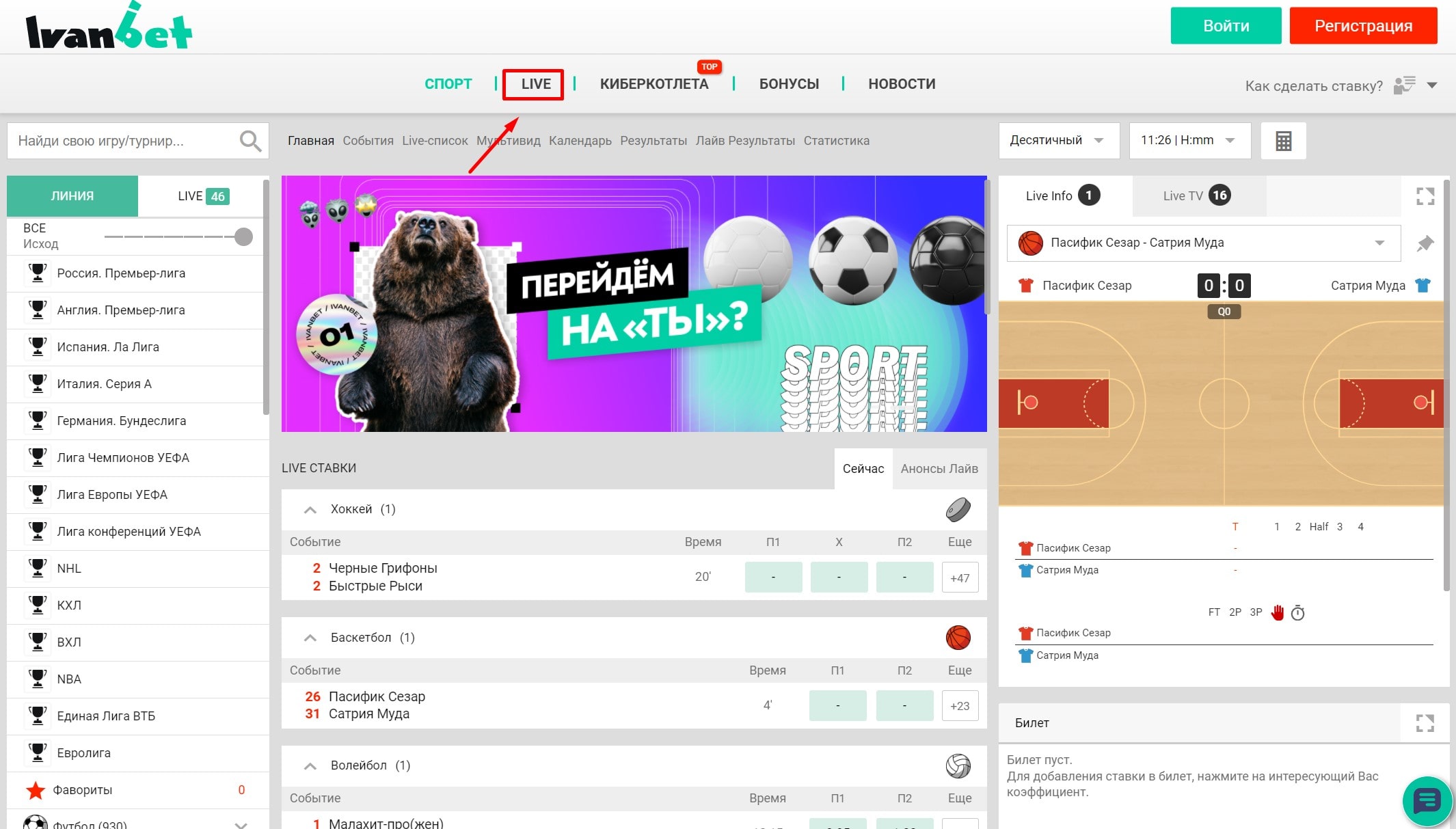Switch sidebar to LIVE 46 mode

[203, 196]
